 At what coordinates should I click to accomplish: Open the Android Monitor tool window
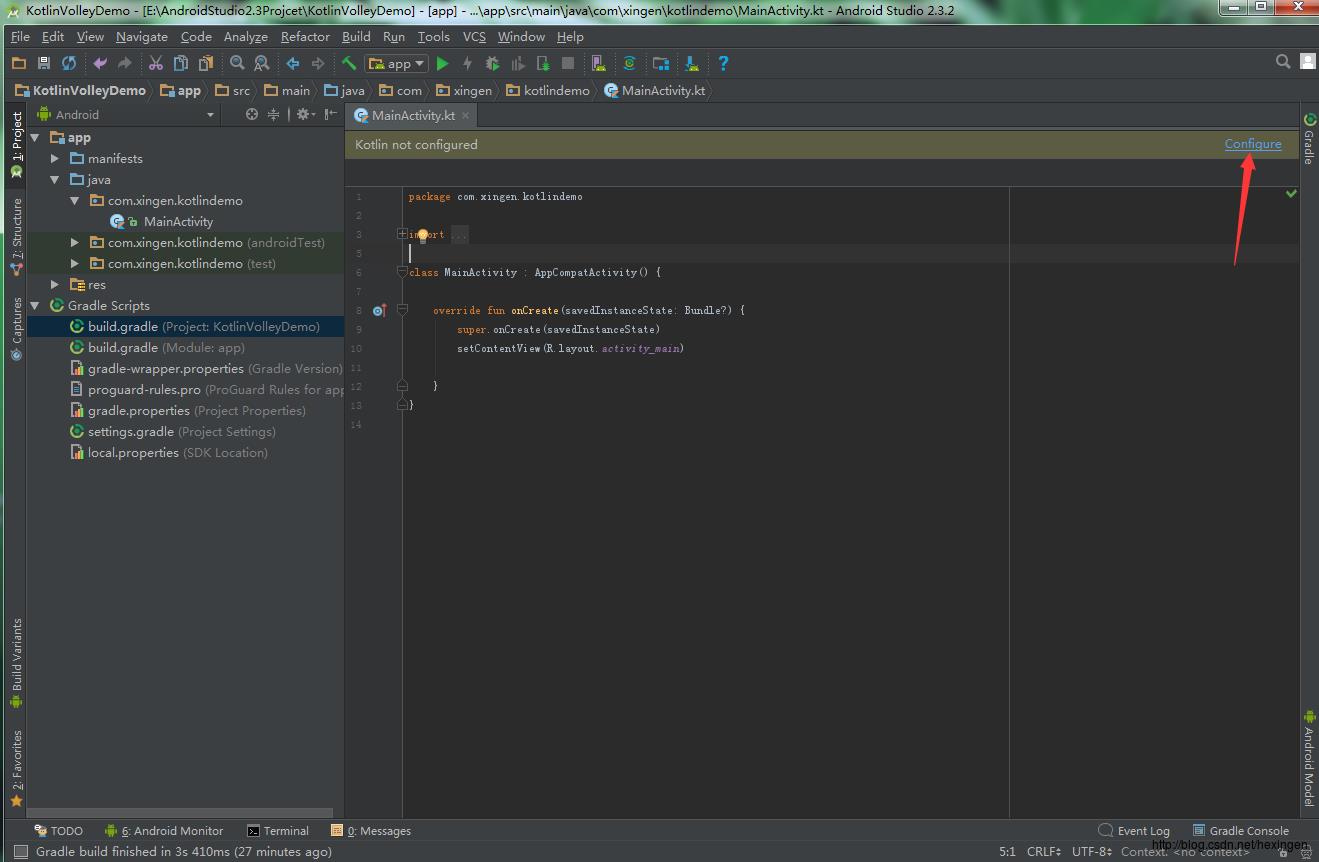pos(164,831)
